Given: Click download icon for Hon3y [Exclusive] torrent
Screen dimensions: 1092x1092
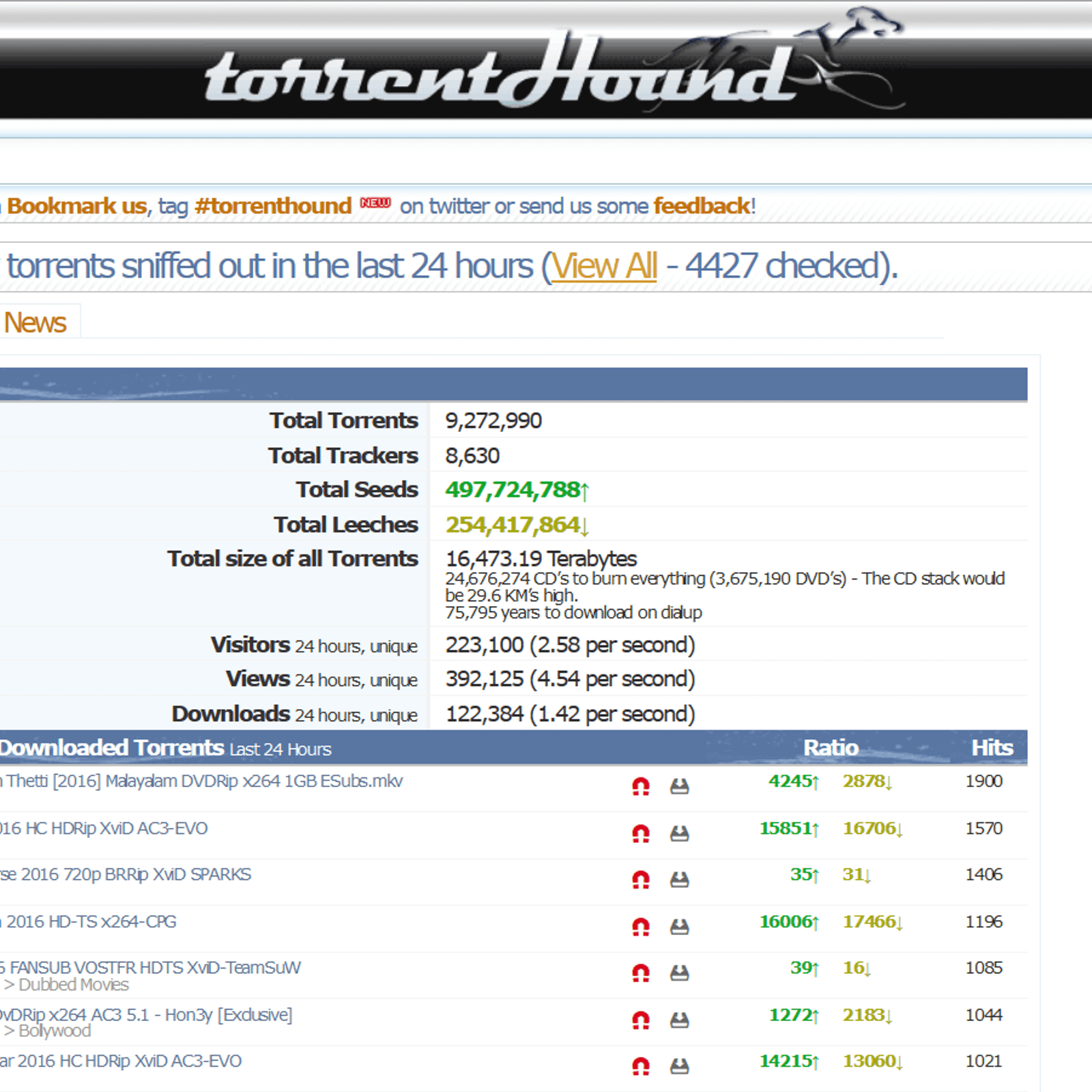Looking at the screenshot, I should click(679, 1020).
